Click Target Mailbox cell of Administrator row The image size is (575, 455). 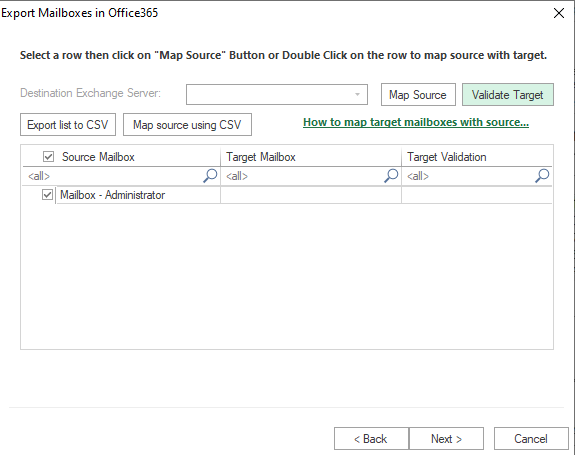[311, 195]
